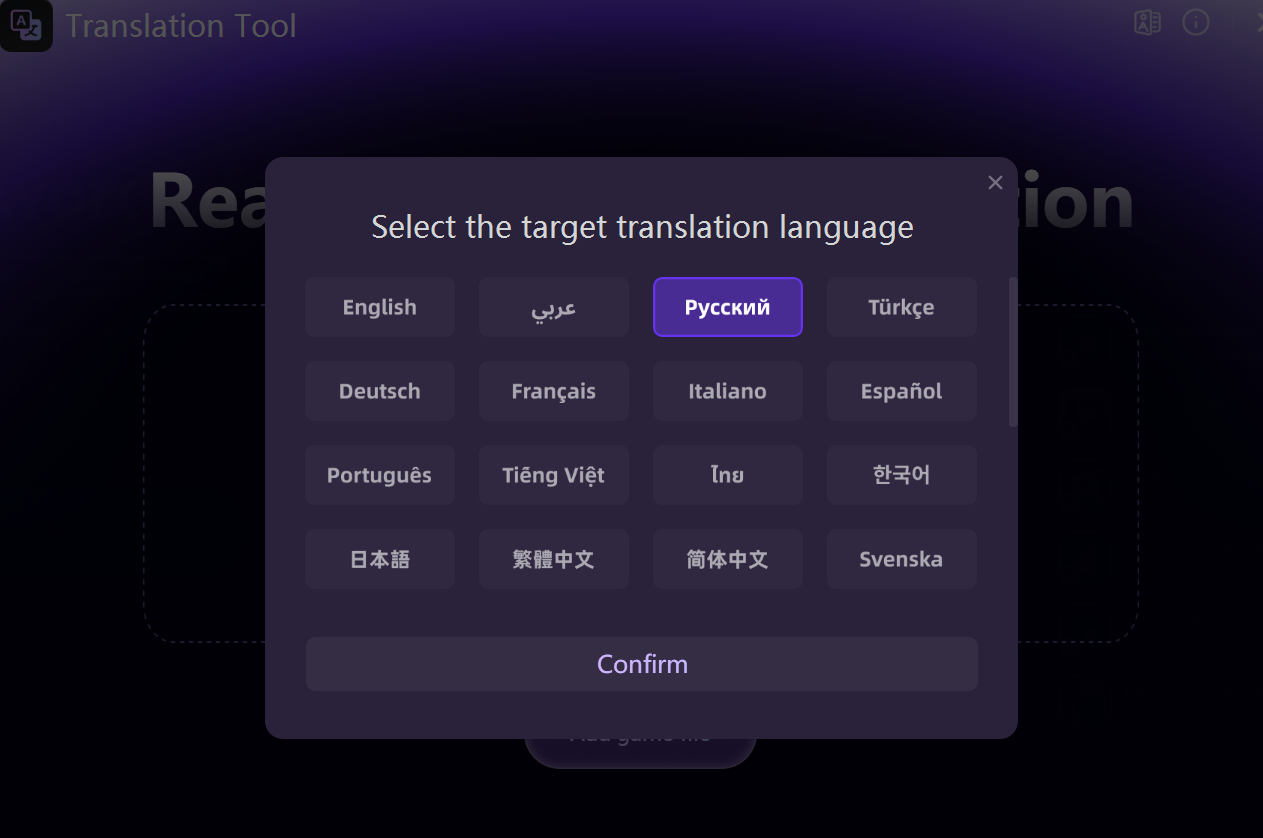Screen dimensions: 1263x838
Task: Choose Svenska as target language
Action: point(902,559)
